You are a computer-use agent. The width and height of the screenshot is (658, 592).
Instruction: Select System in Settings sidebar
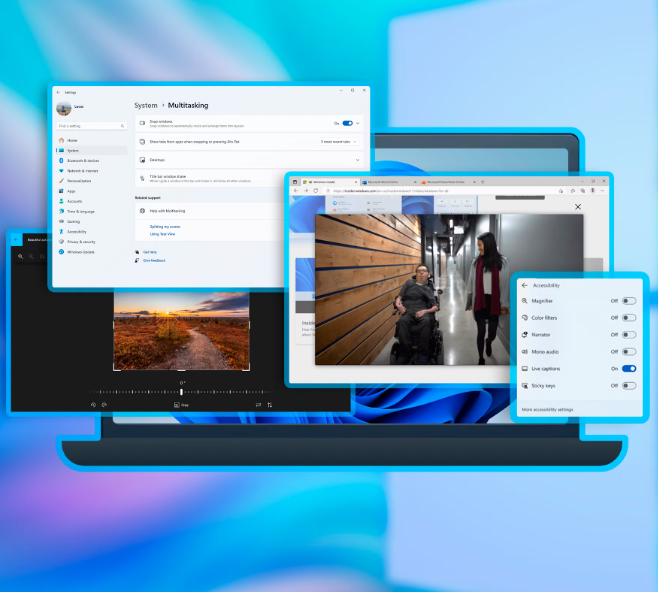click(91, 150)
